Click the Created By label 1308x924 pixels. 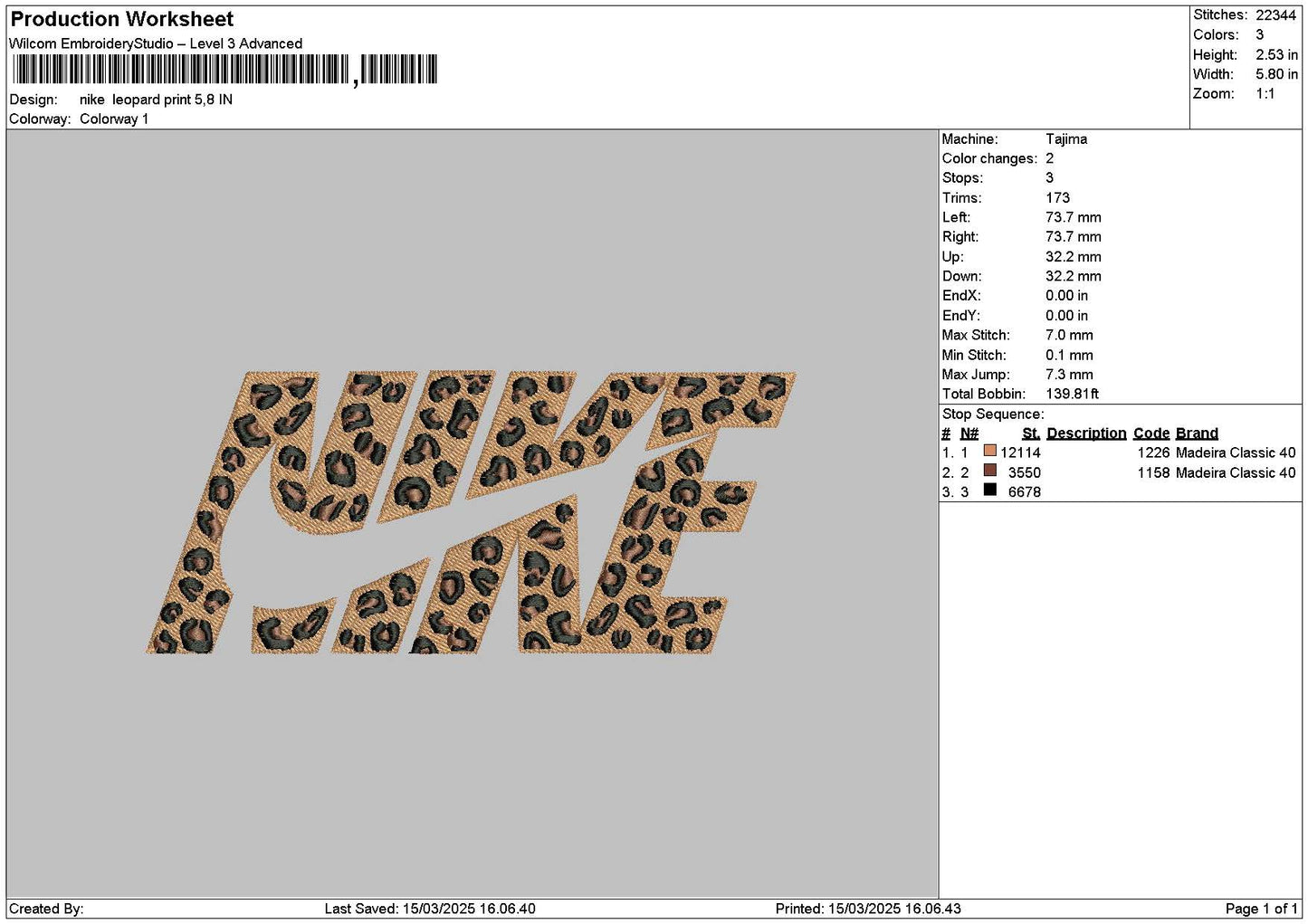click(x=46, y=909)
